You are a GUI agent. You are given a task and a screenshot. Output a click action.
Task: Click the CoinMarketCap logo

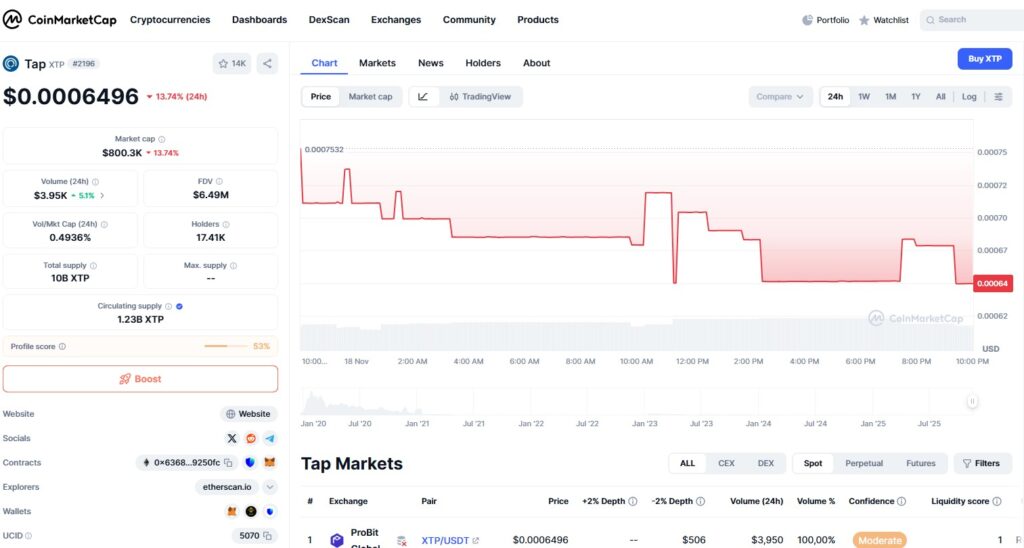click(59, 20)
